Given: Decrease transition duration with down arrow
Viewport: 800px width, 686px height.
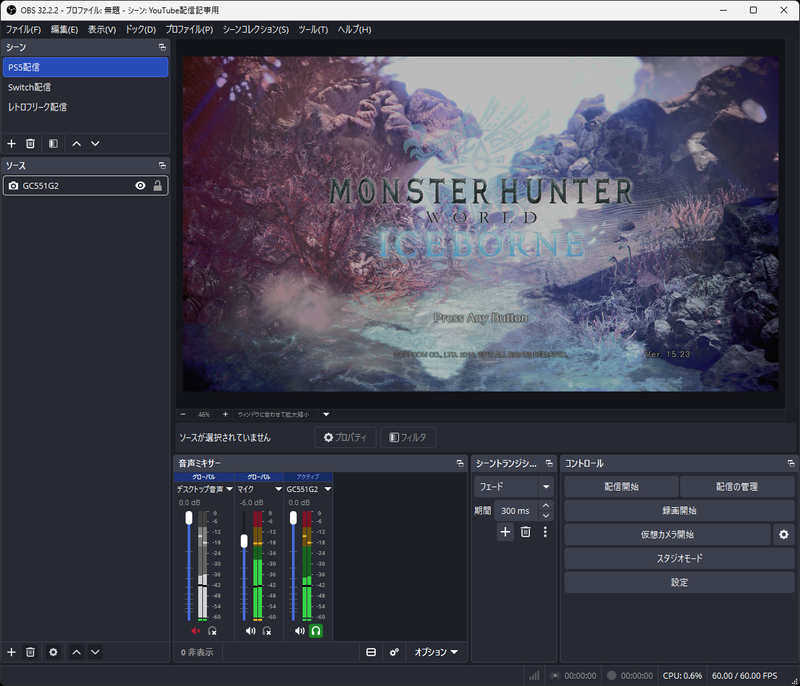Looking at the screenshot, I should click(x=546, y=516).
